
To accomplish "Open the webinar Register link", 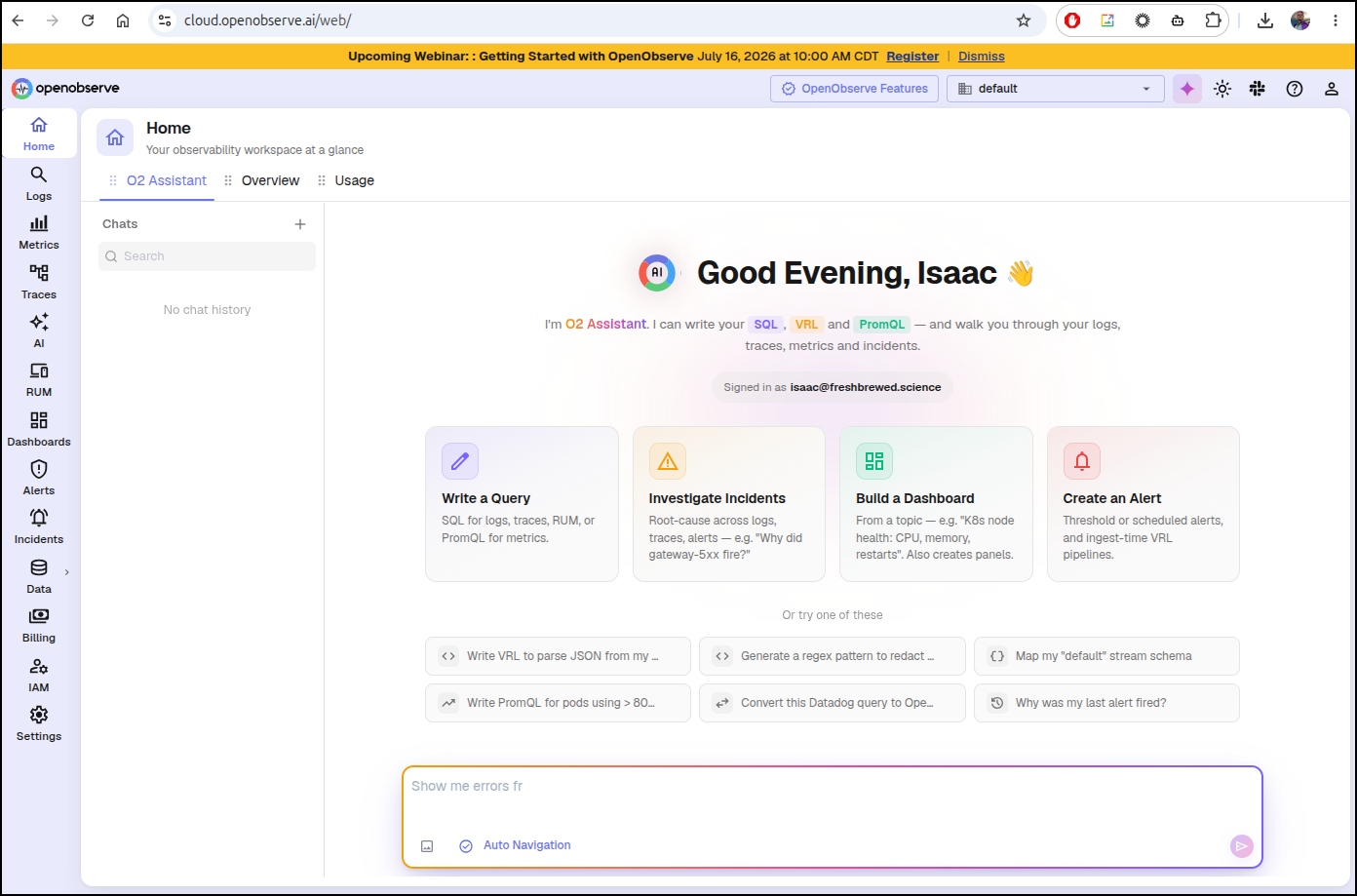I will [912, 57].
